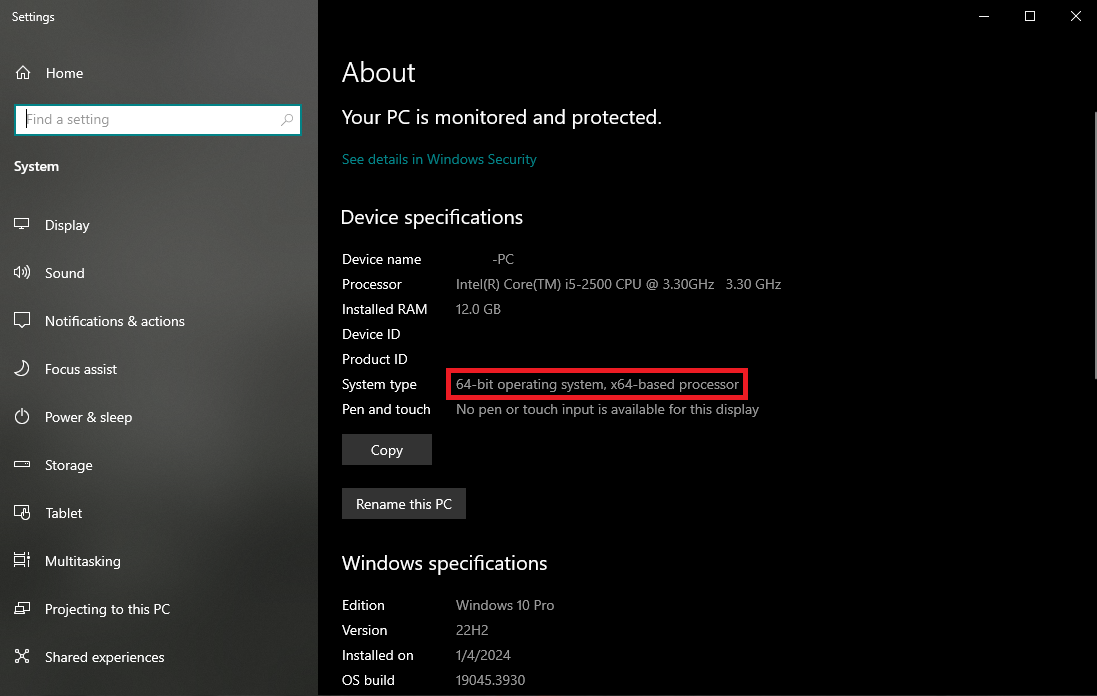Image resolution: width=1097 pixels, height=696 pixels.
Task: Go to Shared experiences settings
Action: 104,657
